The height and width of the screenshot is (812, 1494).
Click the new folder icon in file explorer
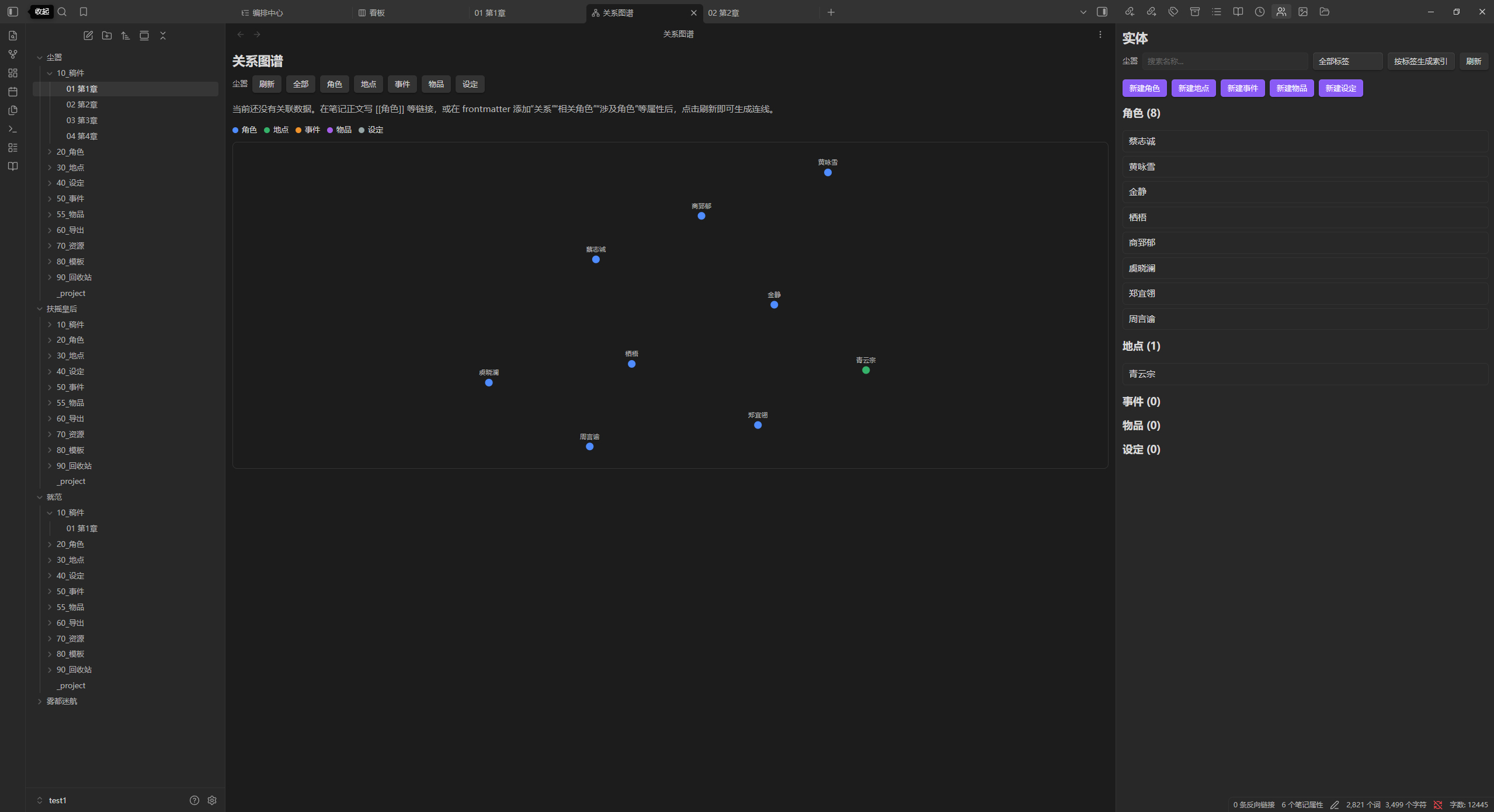[x=107, y=36]
